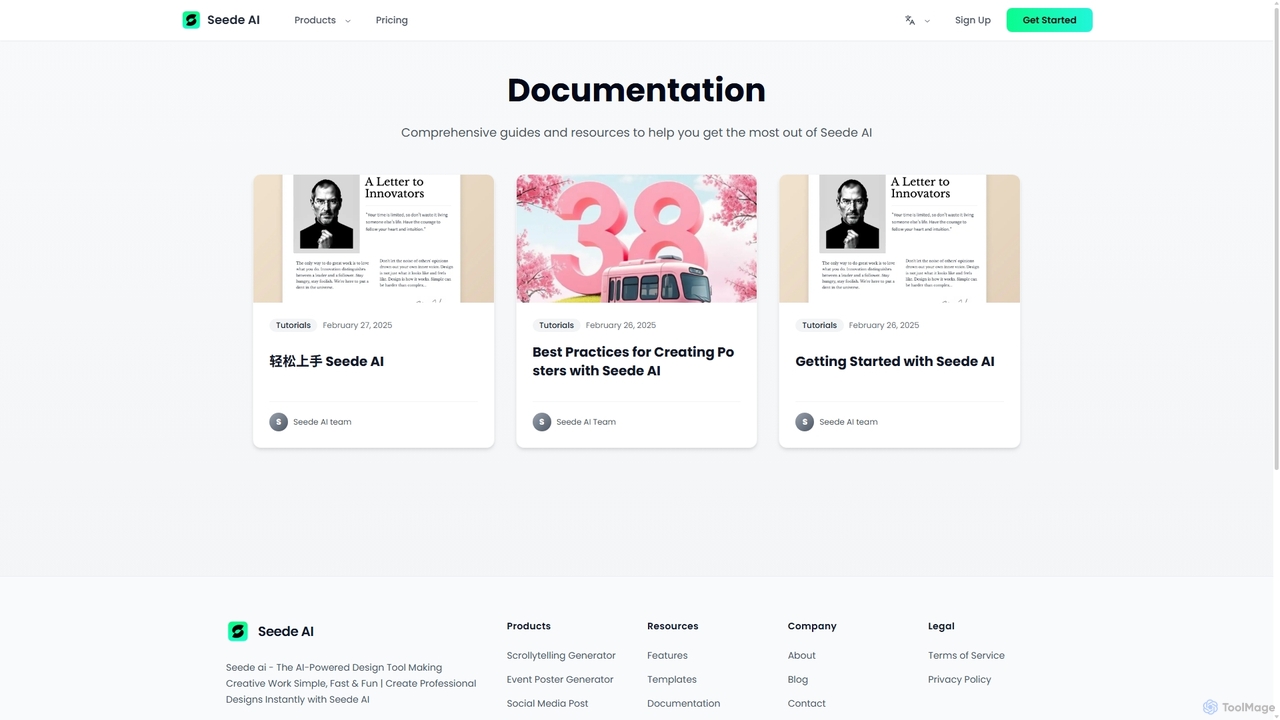This screenshot has width=1280, height=720.
Task: Click author avatar on Best Practices card
Action: click(542, 422)
